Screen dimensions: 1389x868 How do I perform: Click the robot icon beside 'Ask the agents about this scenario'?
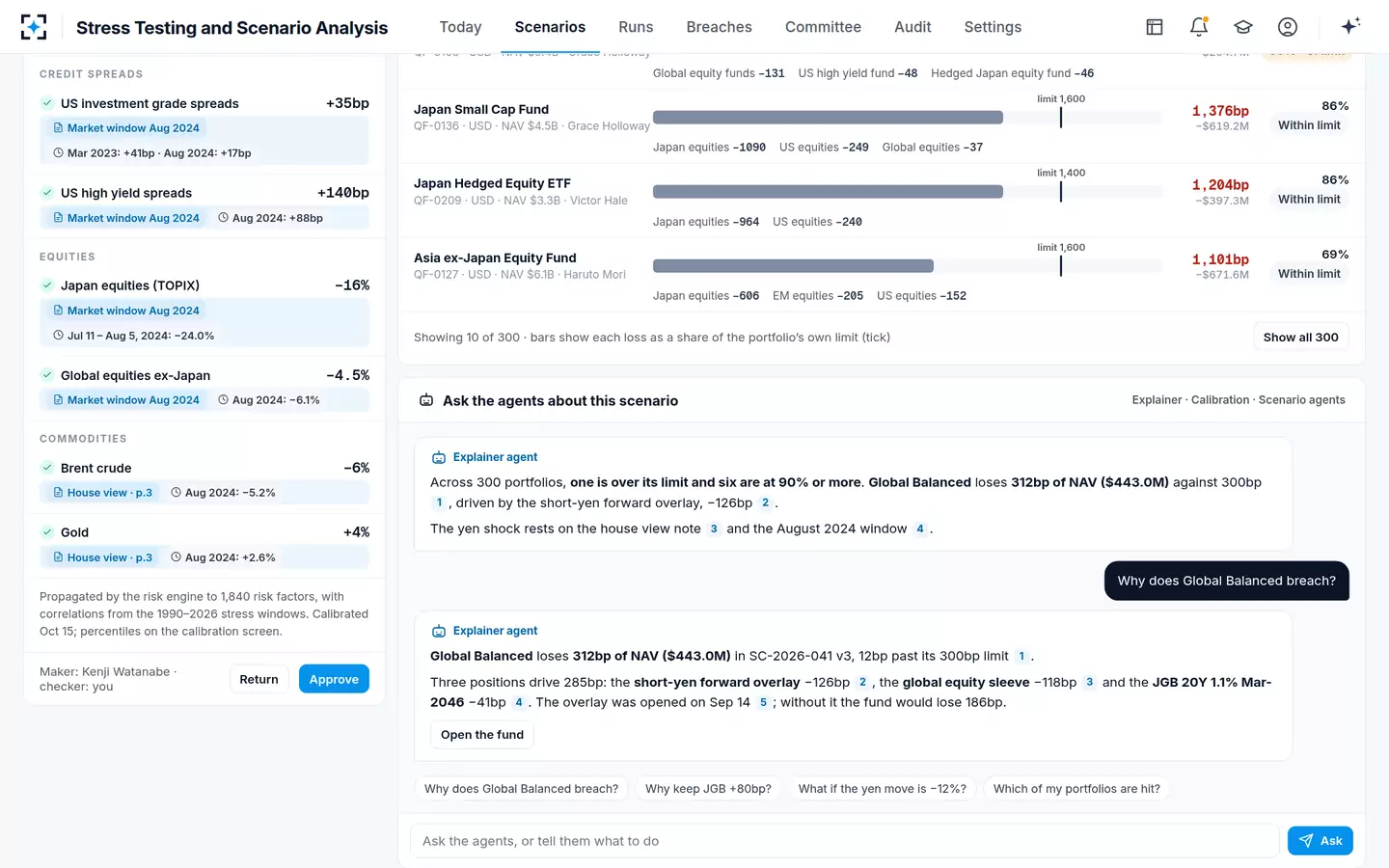(x=426, y=400)
